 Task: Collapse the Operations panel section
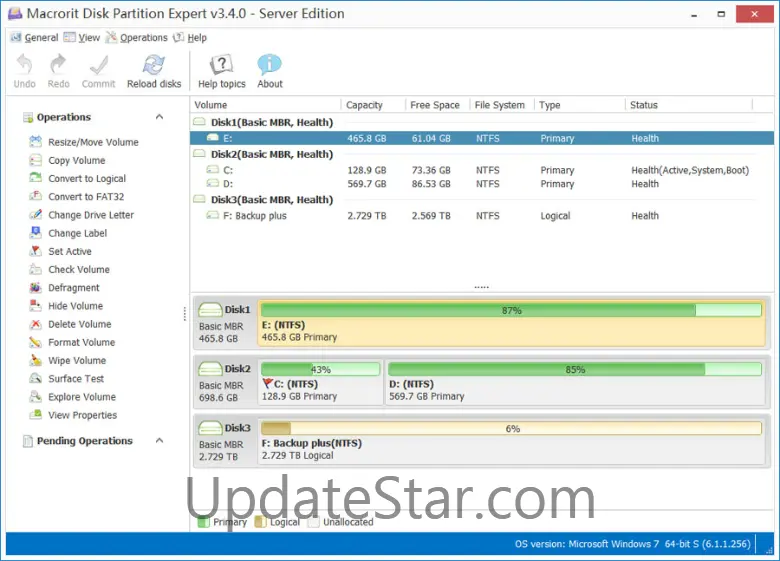click(159, 117)
